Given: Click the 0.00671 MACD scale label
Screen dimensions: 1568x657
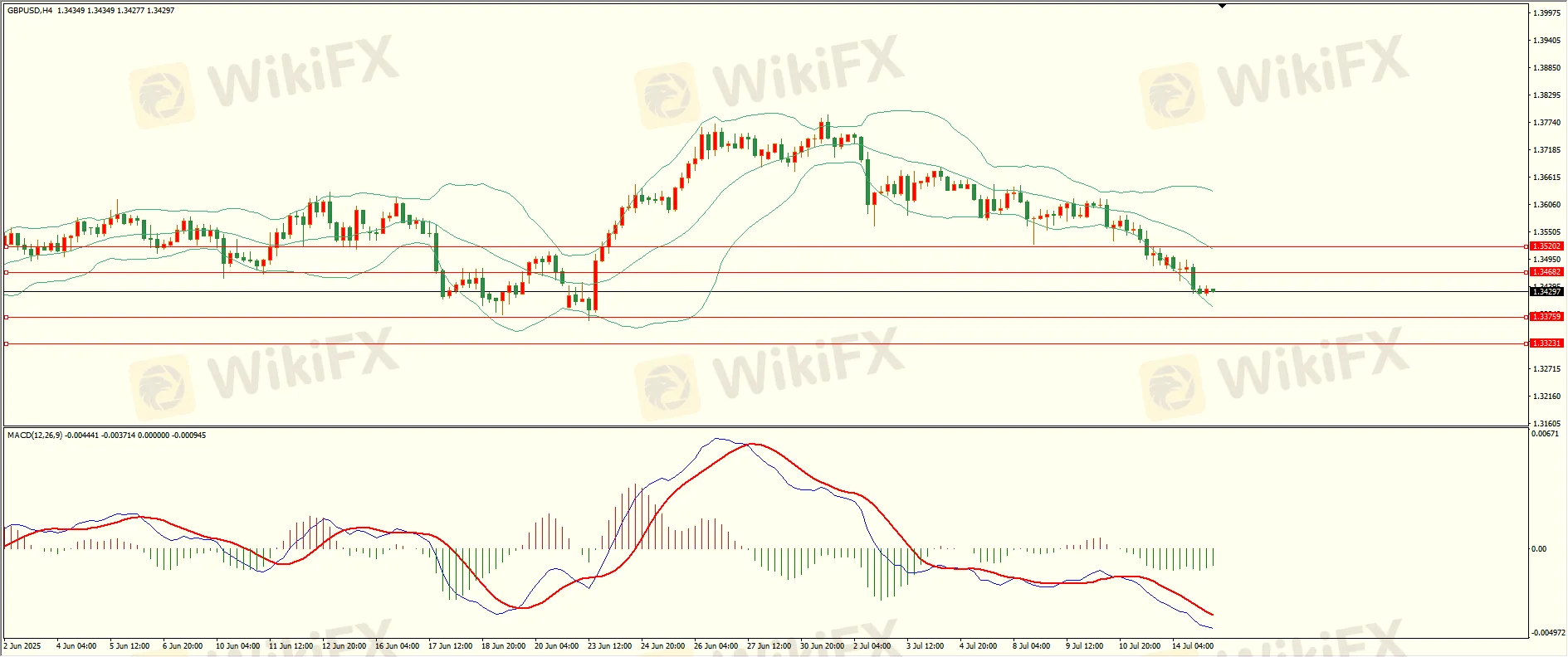Looking at the screenshot, I should (x=1545, y=434).
